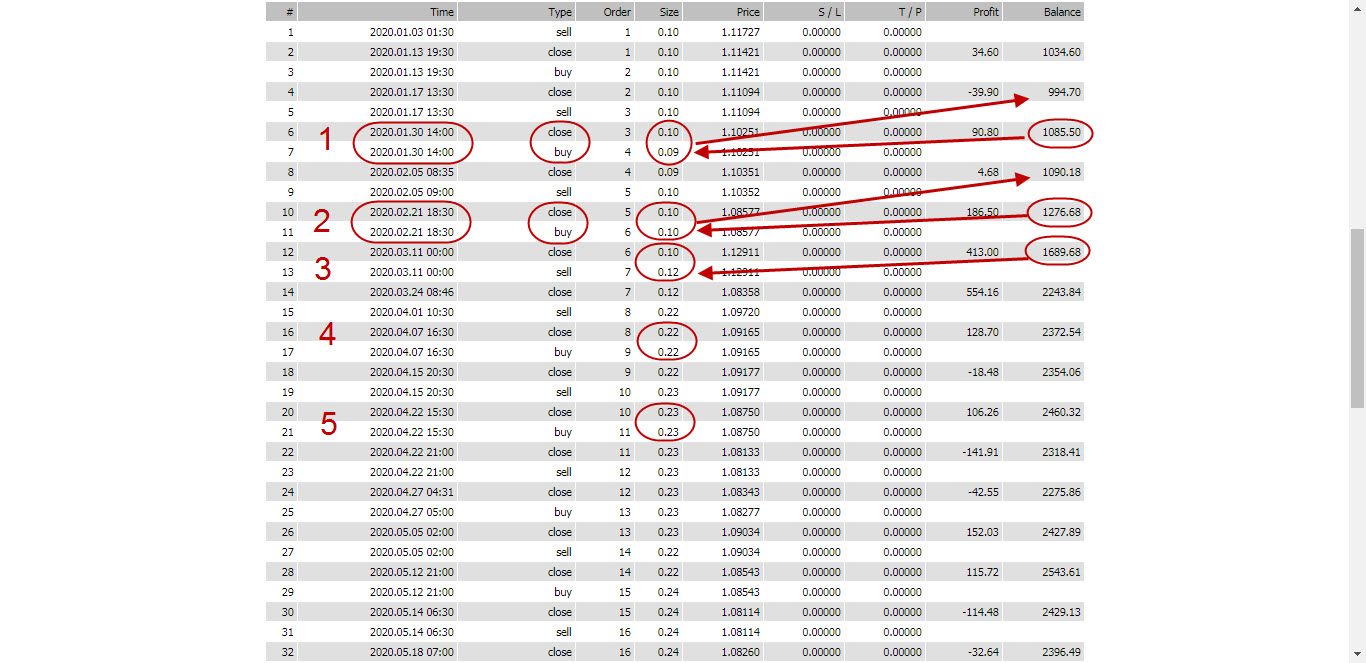Viewport: 1366px width, 663px height.
Task: Click the circled balance value 1085.50
Action: click(x=1060, y=132)
